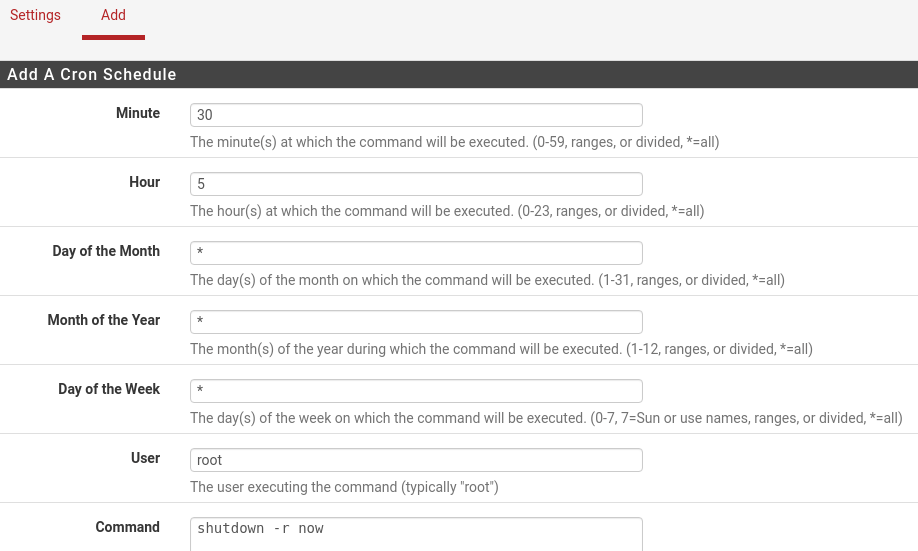This screenshot has width=918, height=551.
Task: Click the user executing the command hint
Action: pos(344,487)
